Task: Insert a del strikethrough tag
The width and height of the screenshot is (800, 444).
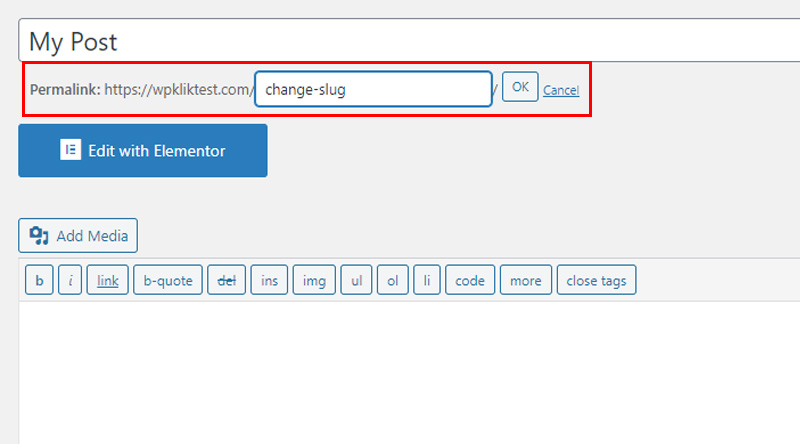Action: (227, 280)
